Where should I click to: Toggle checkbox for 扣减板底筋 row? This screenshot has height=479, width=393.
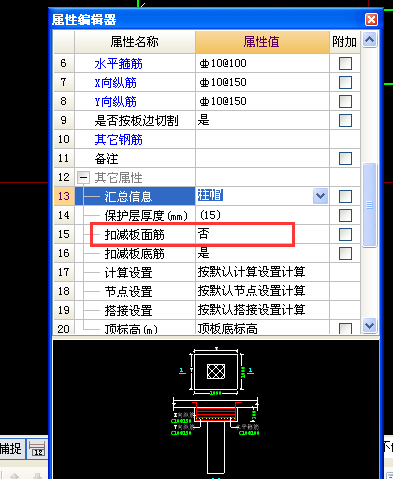point(345,253)
